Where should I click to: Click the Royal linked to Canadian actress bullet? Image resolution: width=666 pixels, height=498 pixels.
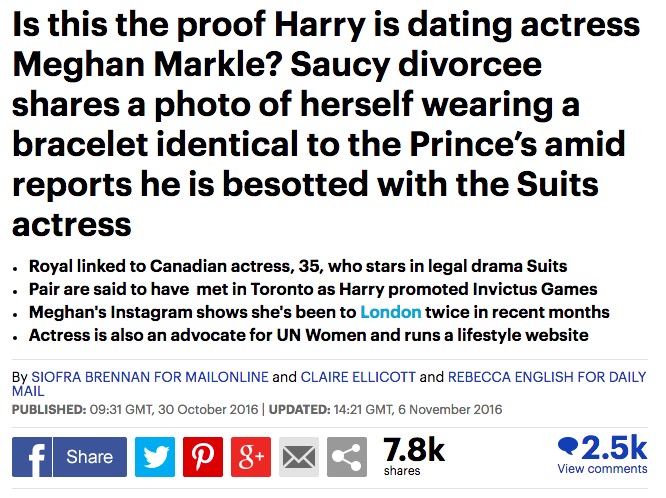tap(298, 266)
